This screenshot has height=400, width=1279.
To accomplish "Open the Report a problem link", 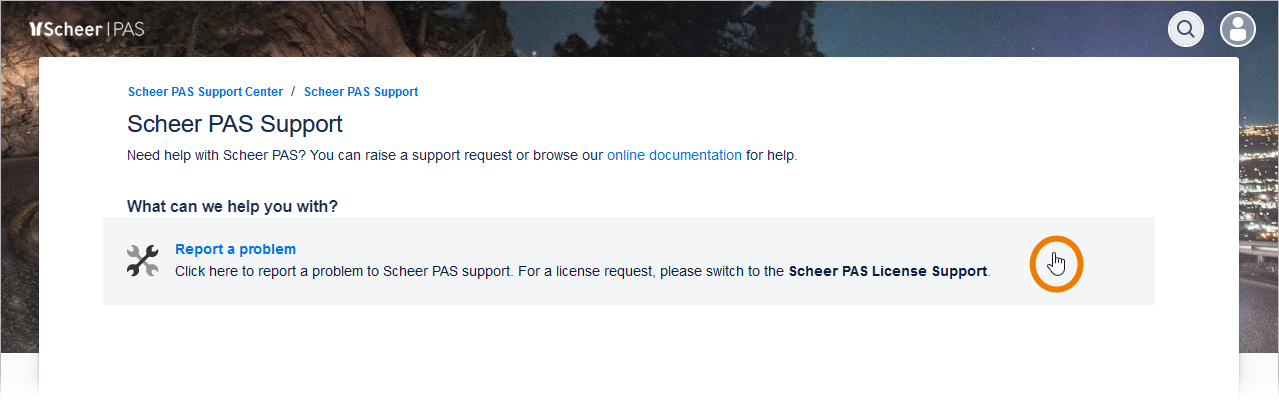I will pyautogui.click(x=235, y=249).
